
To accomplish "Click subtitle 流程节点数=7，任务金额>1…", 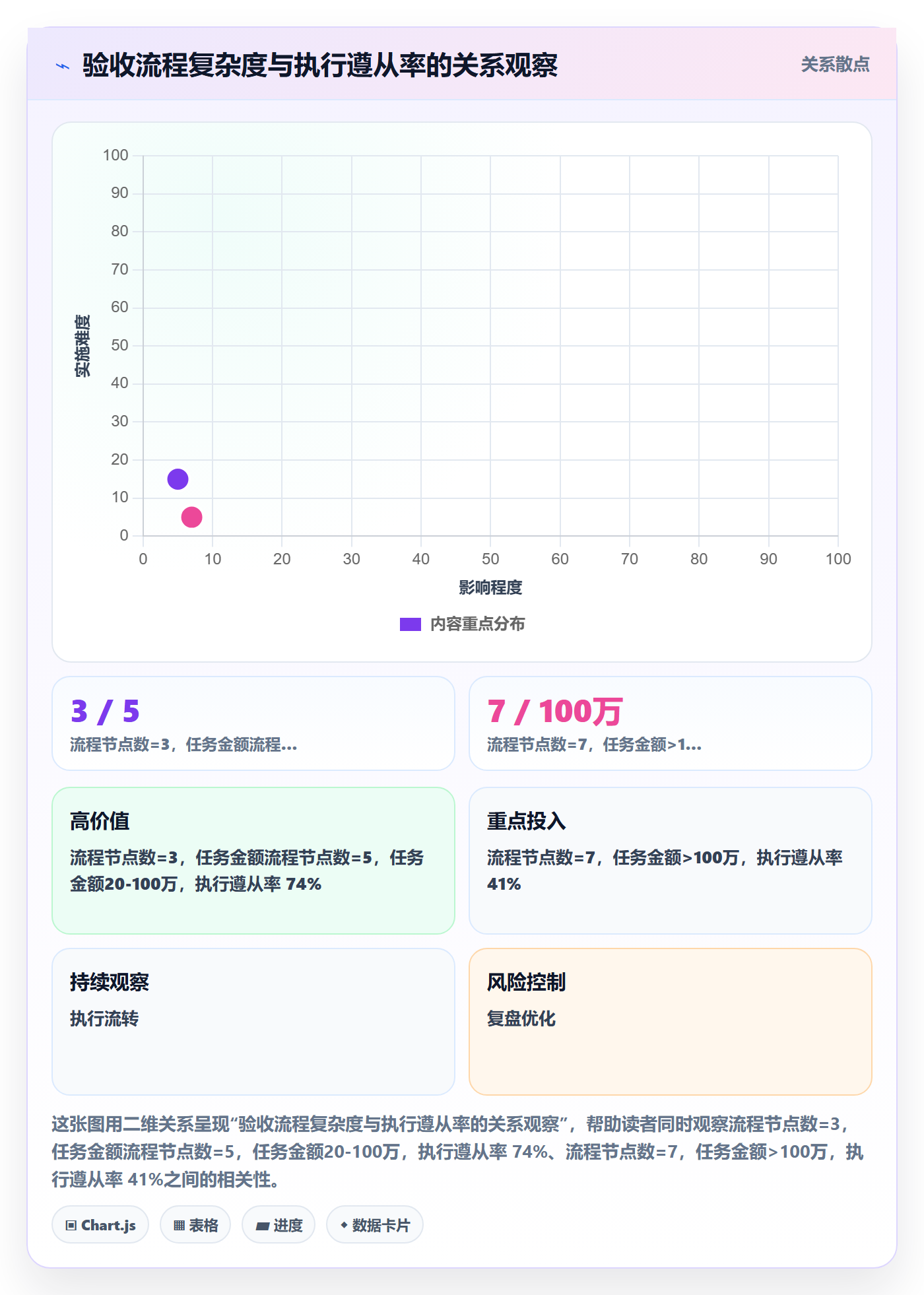I will (594, 745).
